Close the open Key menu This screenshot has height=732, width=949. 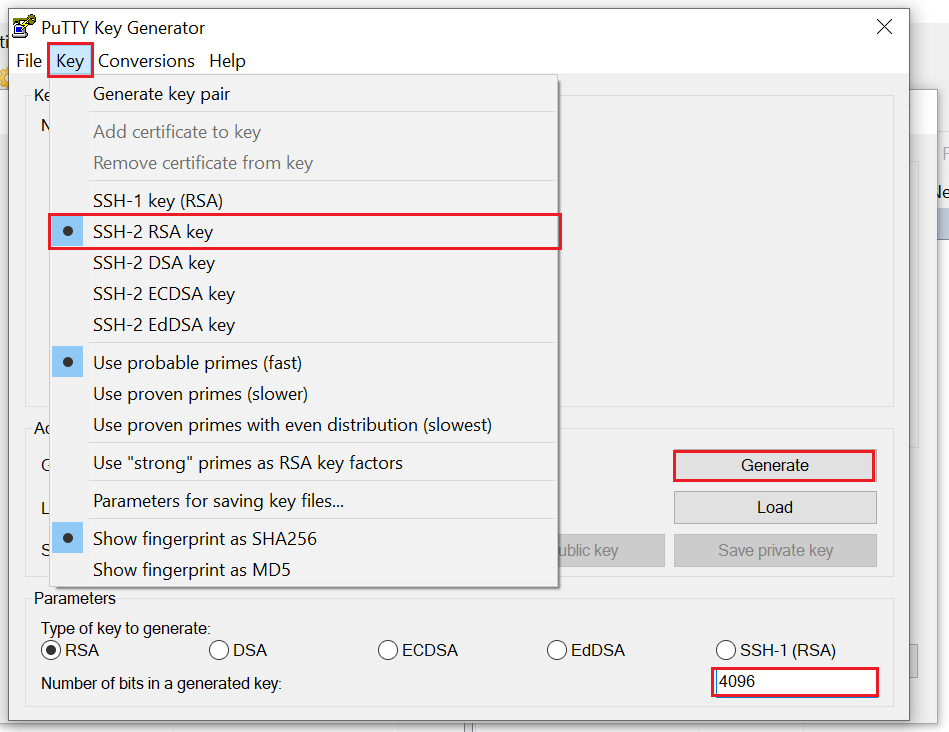click(x=70, y=61)
